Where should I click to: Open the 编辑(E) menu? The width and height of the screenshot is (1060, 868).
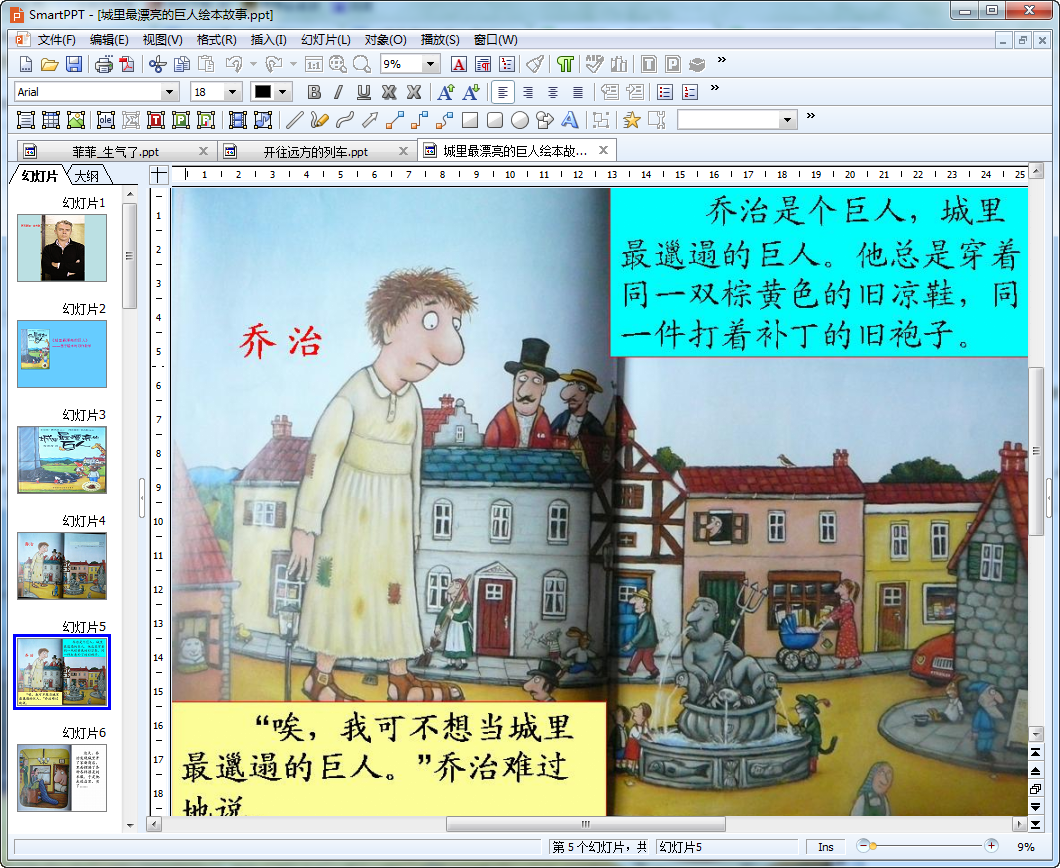(x=109, y=40)
